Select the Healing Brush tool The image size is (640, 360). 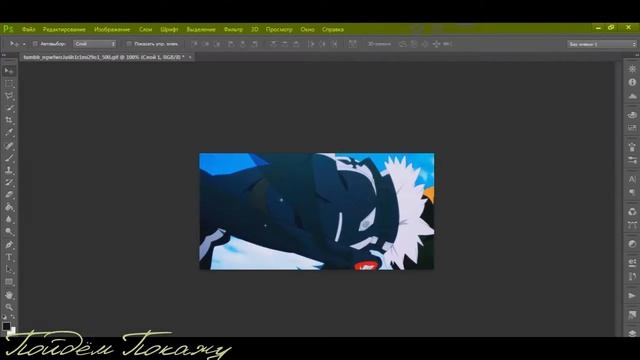pyautogui.click(x=9, y=146)
